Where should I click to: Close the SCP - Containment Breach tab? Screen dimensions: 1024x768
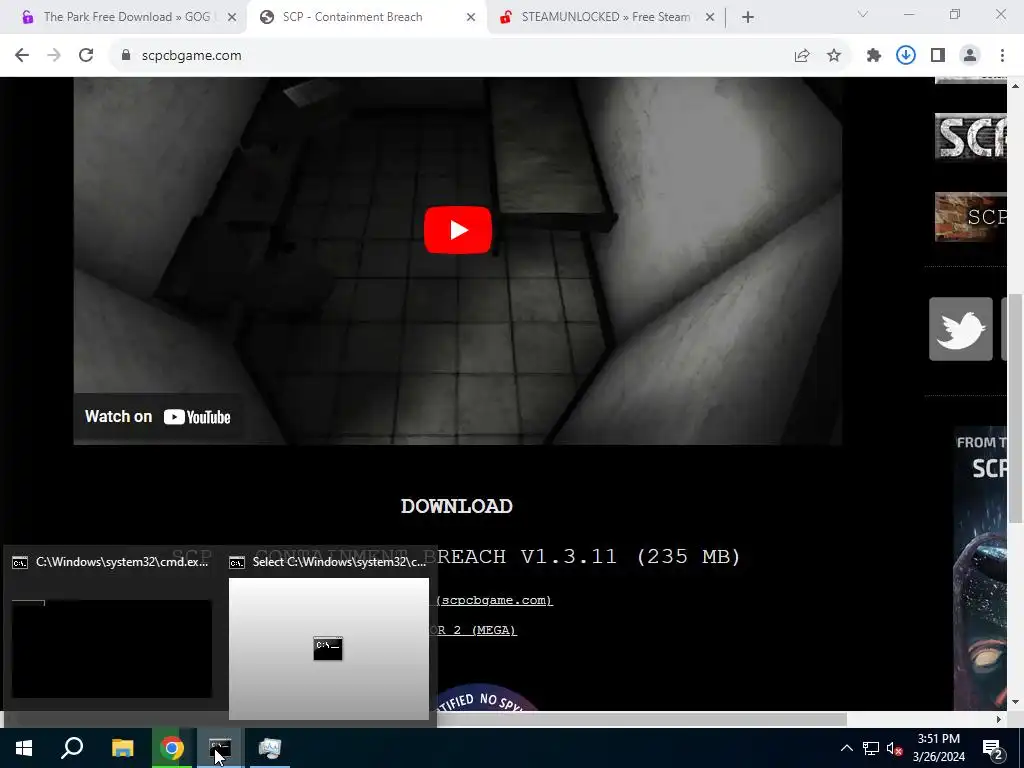pyautogui.click(x=471, y=17)
